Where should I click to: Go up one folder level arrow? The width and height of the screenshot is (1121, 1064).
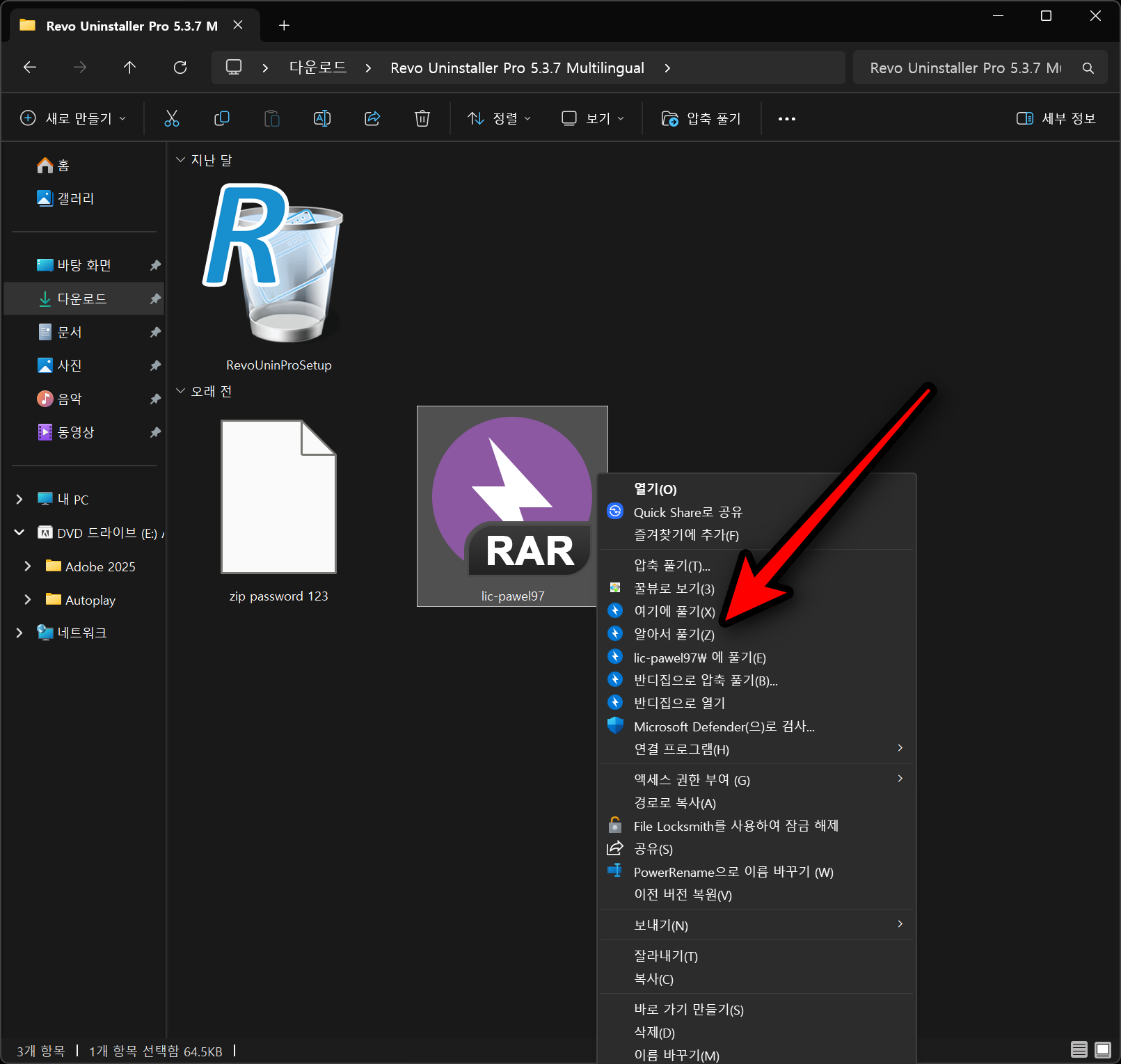[129, 68]
